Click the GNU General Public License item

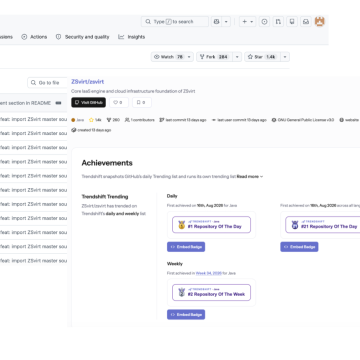pyautogui.click(x=303, y=120)
